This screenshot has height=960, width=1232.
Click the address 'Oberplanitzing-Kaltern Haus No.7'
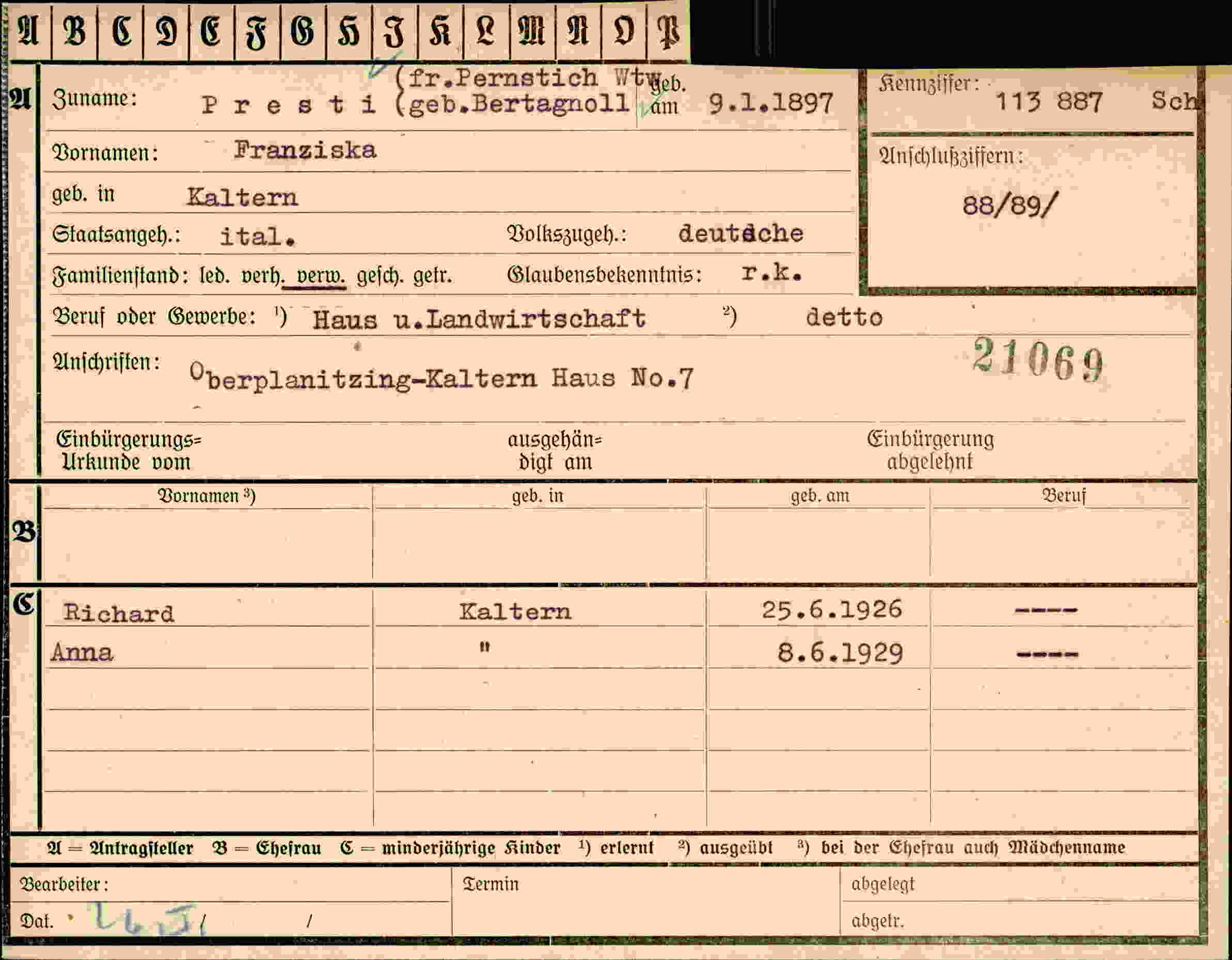(441, 377)
